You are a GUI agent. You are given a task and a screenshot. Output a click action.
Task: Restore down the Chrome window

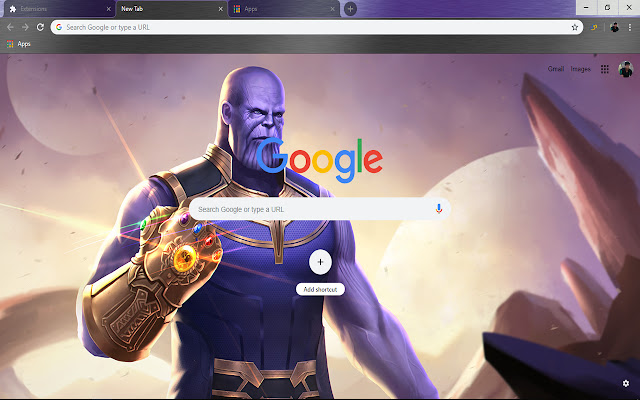click(608, 7)
